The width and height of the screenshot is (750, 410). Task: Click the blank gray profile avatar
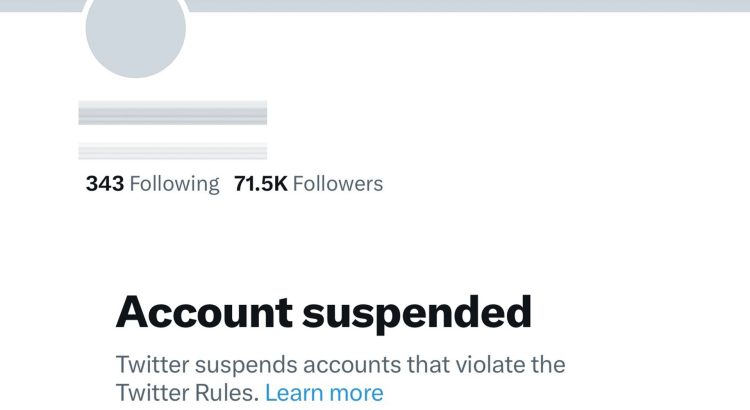136,33
